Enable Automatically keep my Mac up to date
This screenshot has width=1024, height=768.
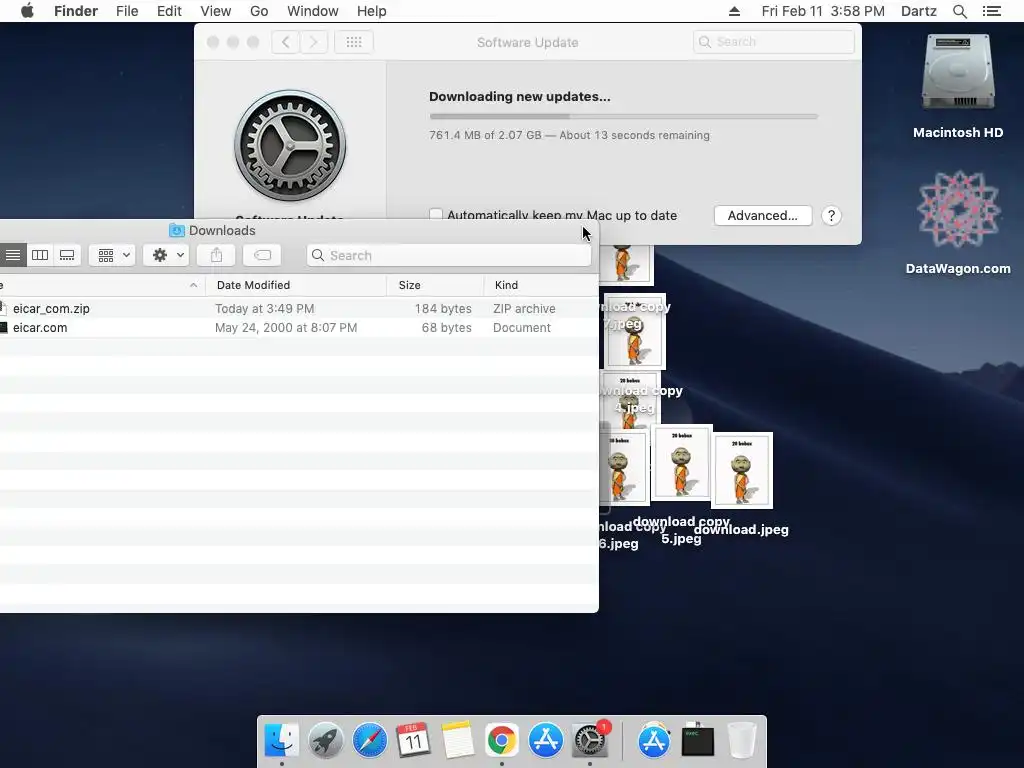point(436,215)
